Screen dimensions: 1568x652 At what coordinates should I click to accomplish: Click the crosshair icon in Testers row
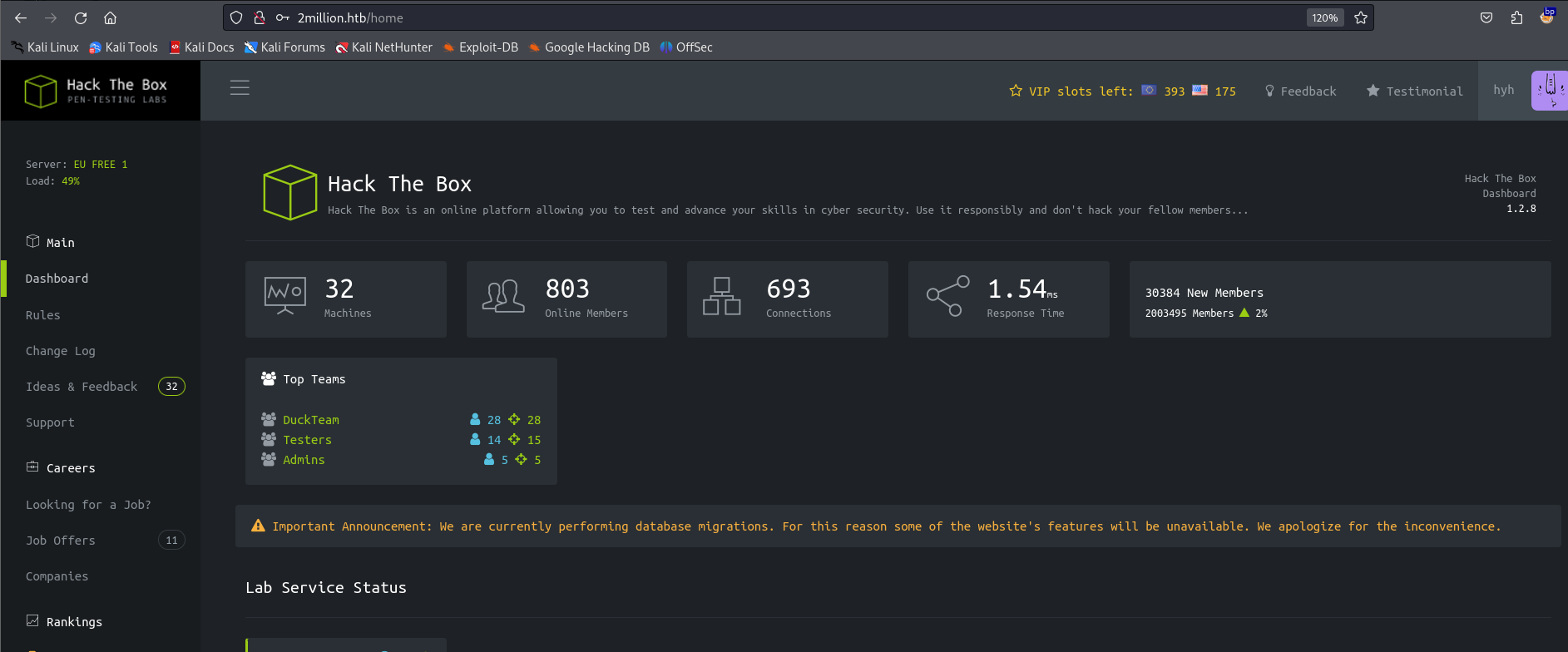tap(514, 439)
